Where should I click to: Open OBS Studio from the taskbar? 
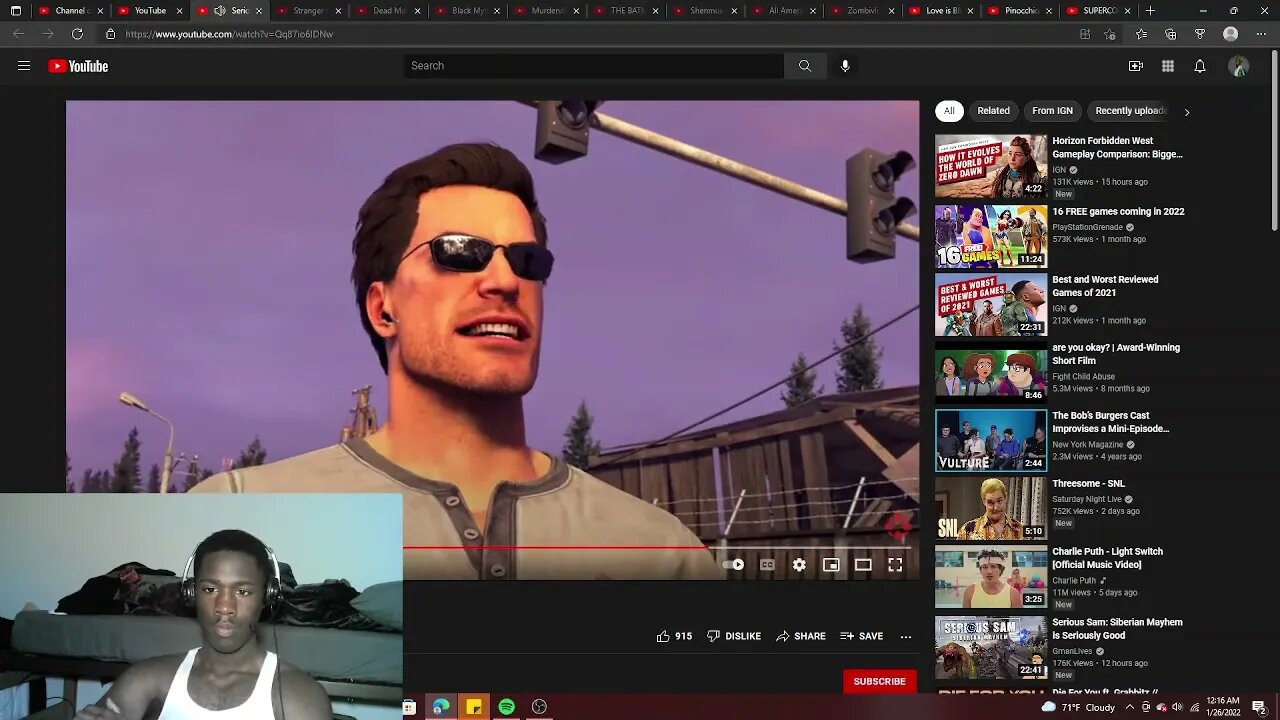pos(539,707)
